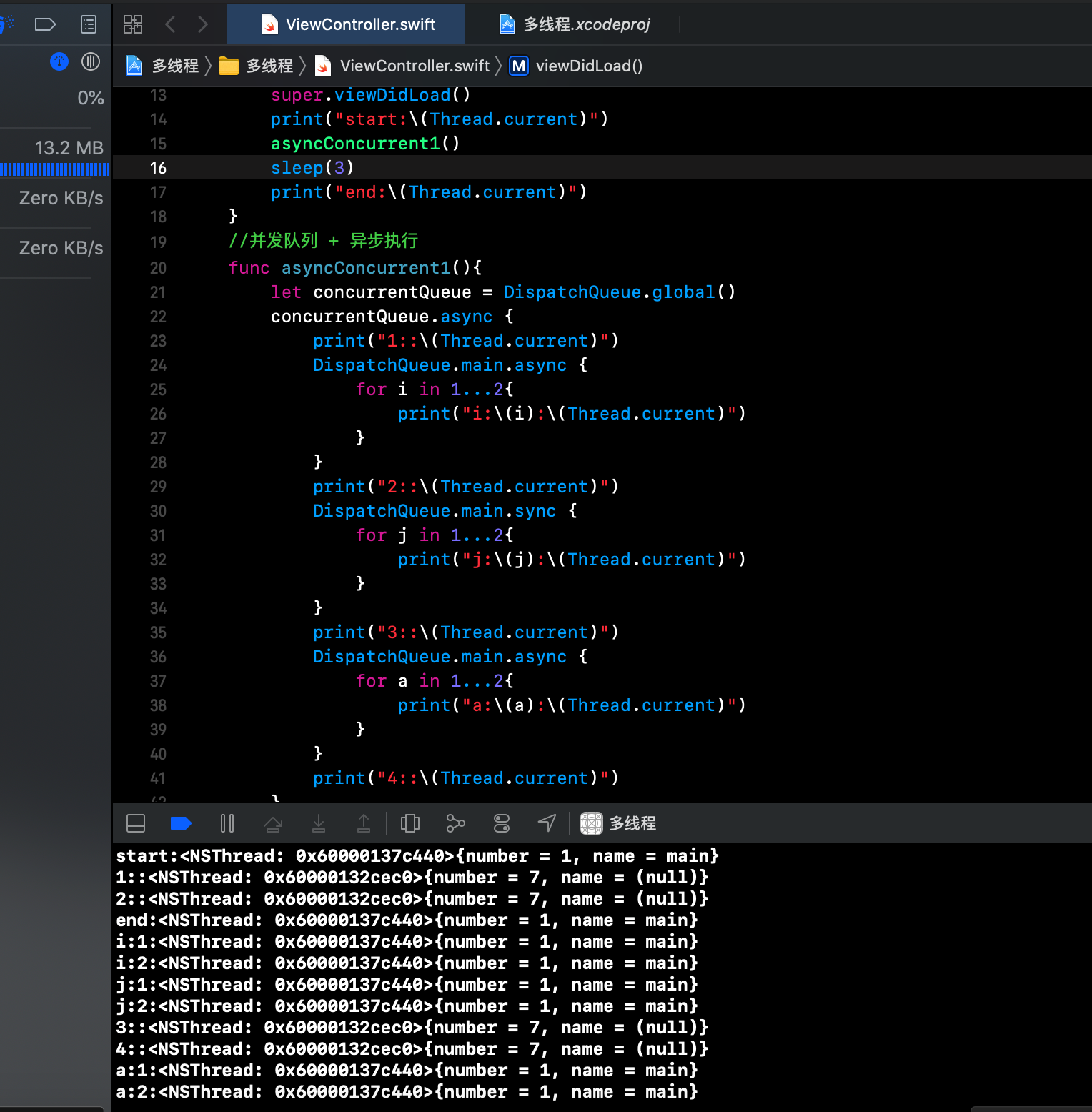The width and height of the screenshot is (1092, 1112).
Task: Toggle breakpoints activation
Action: [181, 823]
